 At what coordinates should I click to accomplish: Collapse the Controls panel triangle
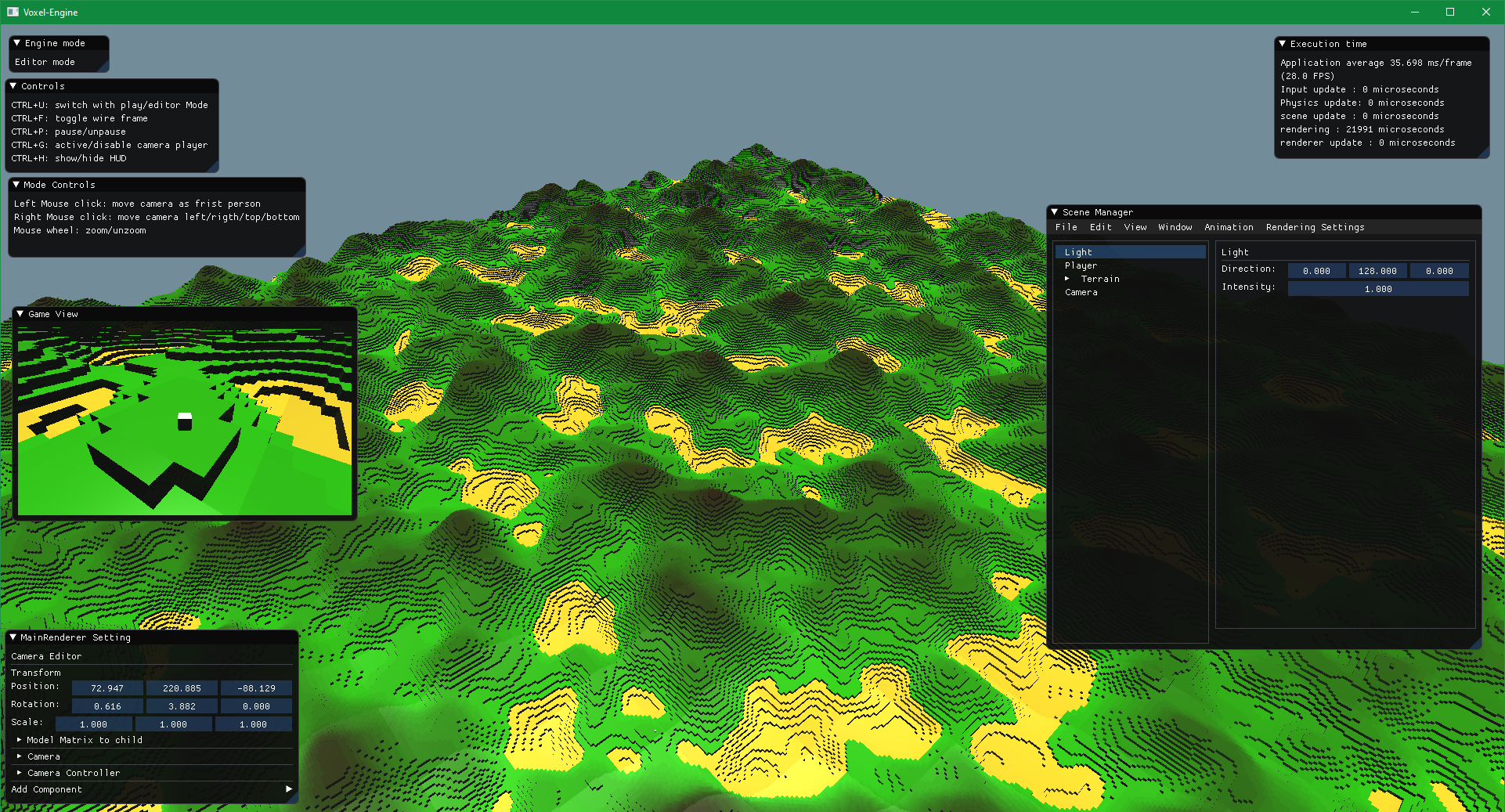[13, 86]
